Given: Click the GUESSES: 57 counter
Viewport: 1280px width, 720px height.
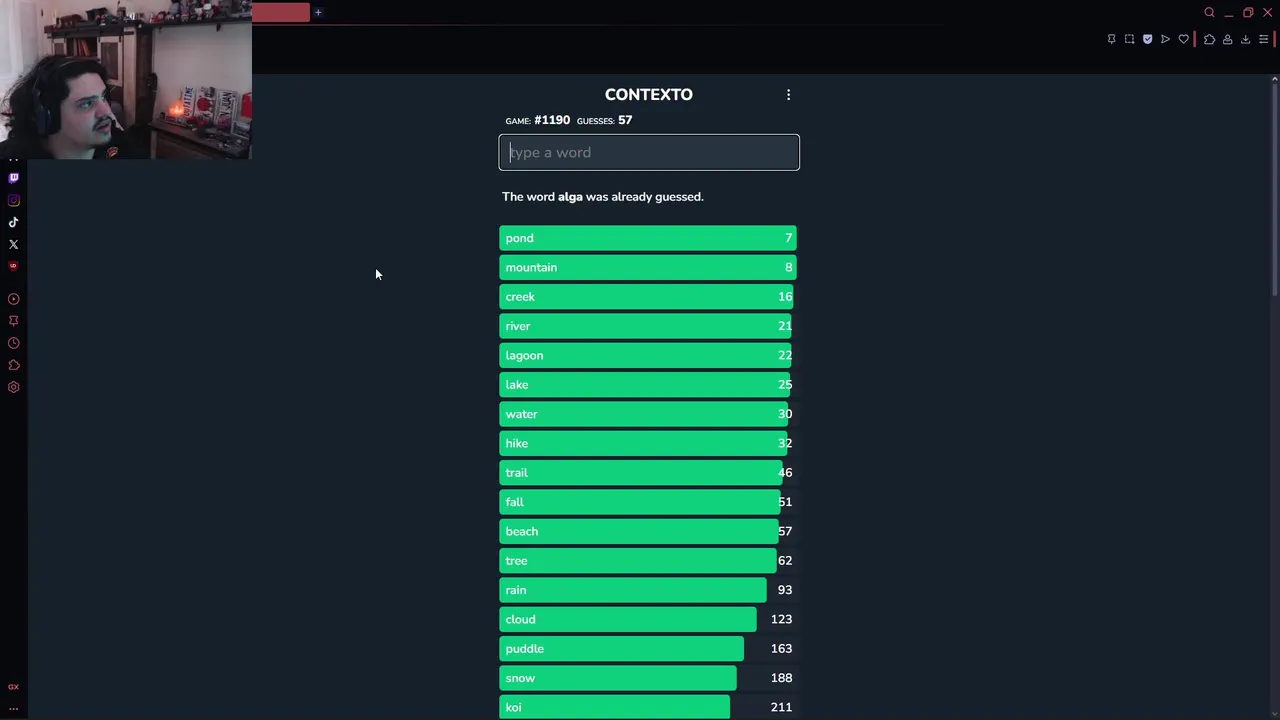Looking at the screenshot, I should pos(604,120).
